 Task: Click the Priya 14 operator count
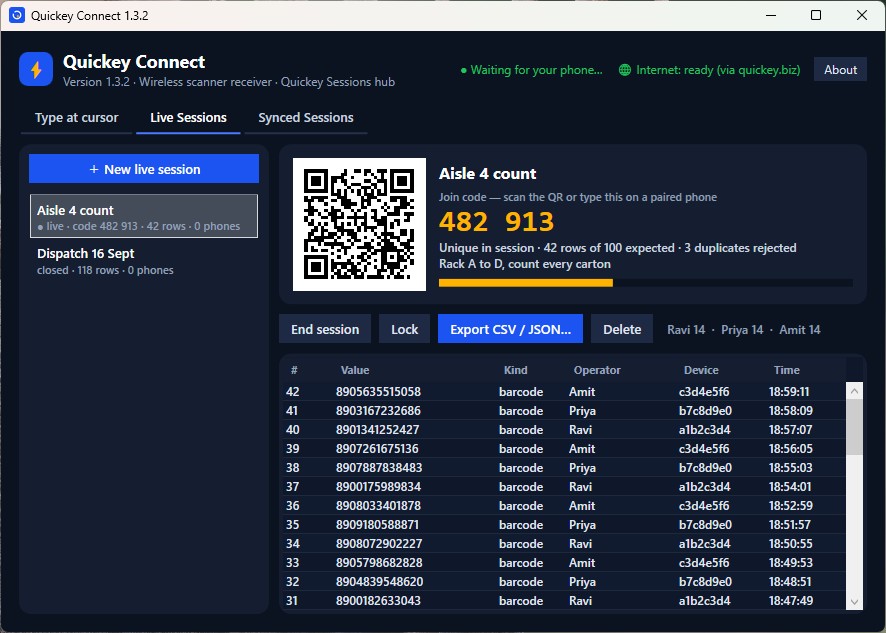[x=742, y=329]
